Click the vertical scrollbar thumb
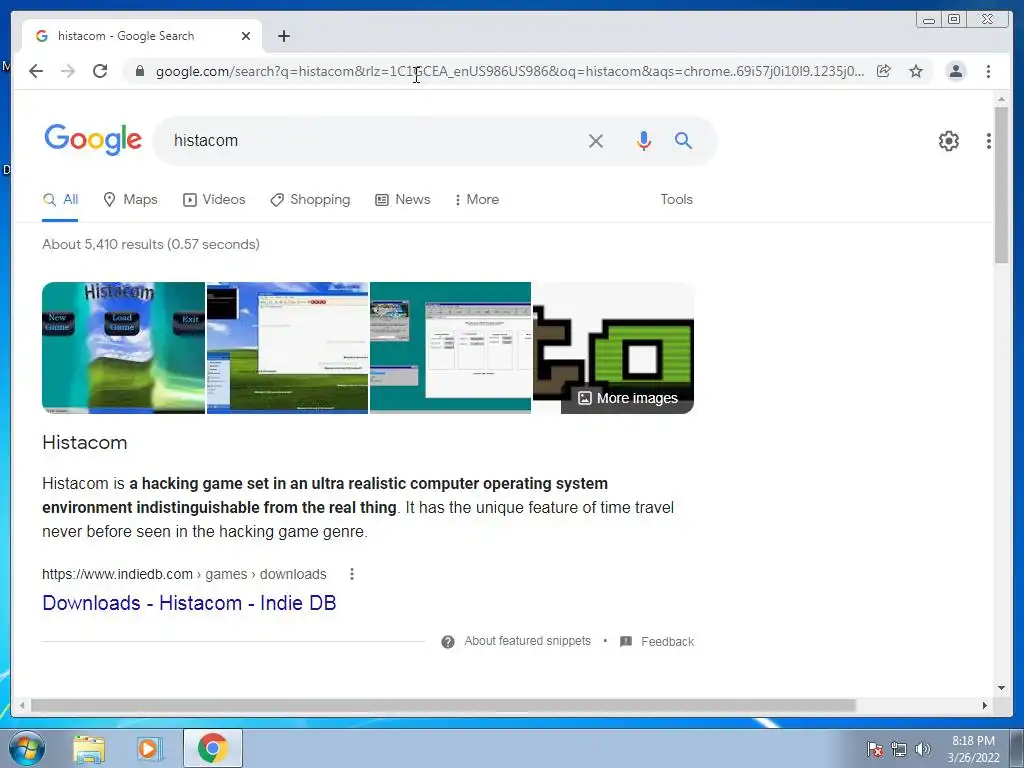Image resolution: width=1024 pixels, height=768 pixels. 1001,185
